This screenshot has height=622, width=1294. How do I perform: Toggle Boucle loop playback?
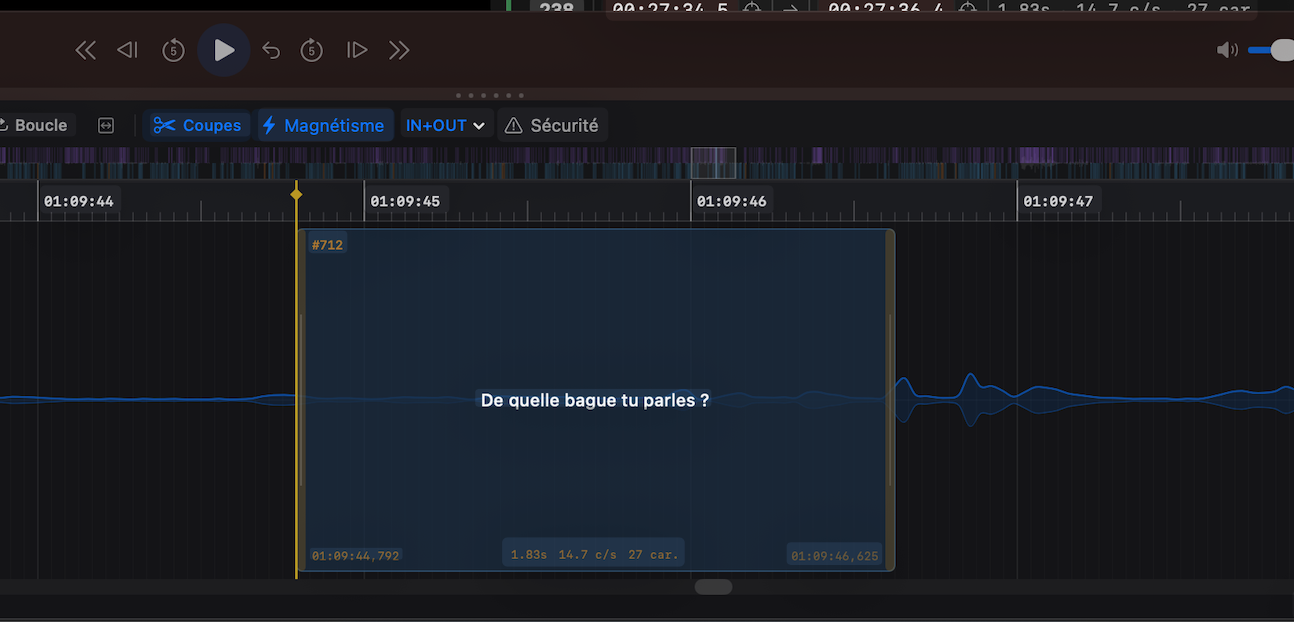point(35,125)
